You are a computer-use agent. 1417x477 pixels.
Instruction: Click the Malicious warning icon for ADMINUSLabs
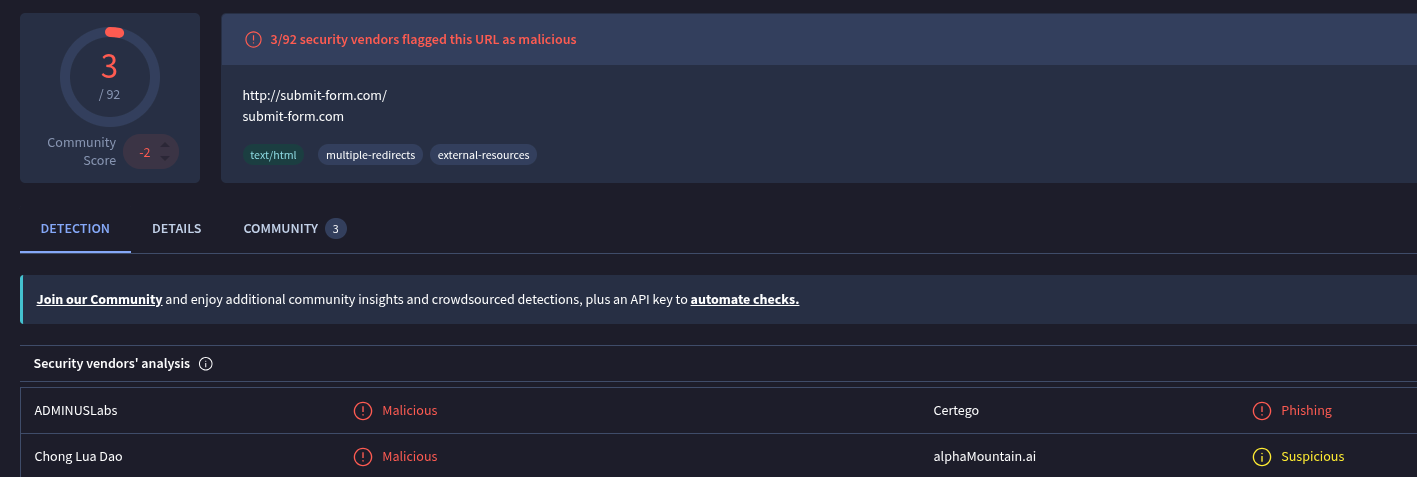pos(362,411)
